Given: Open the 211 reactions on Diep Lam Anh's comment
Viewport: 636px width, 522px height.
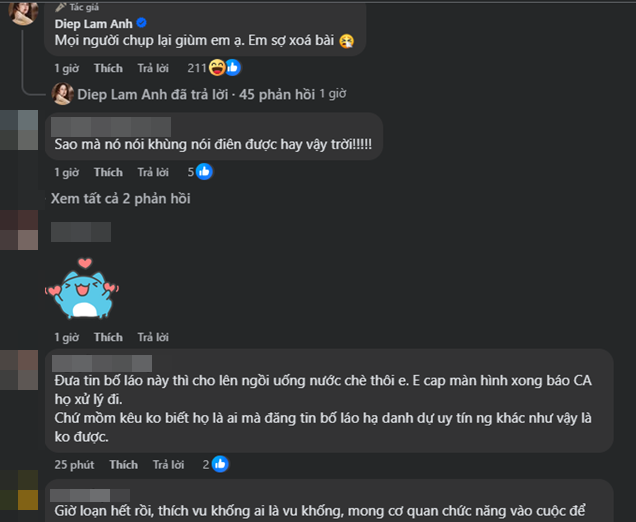Looking at the screenshot, I should coord(214,68).
